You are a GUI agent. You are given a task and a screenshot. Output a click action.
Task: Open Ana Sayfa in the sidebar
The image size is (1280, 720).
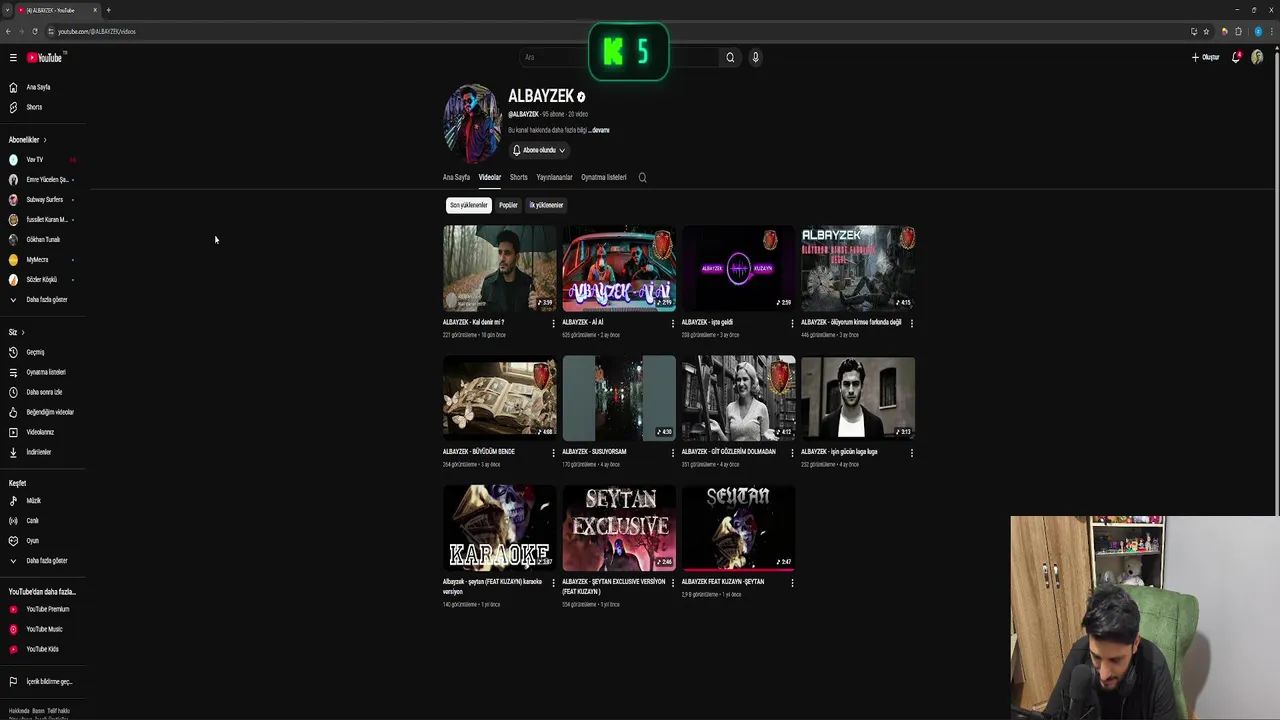click(x=40, y=87)
